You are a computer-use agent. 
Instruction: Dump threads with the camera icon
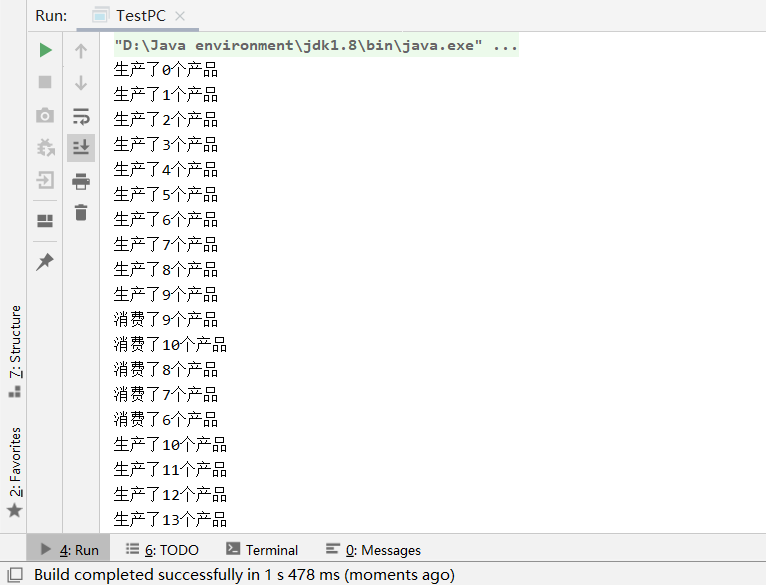click(x=45, y=115)
